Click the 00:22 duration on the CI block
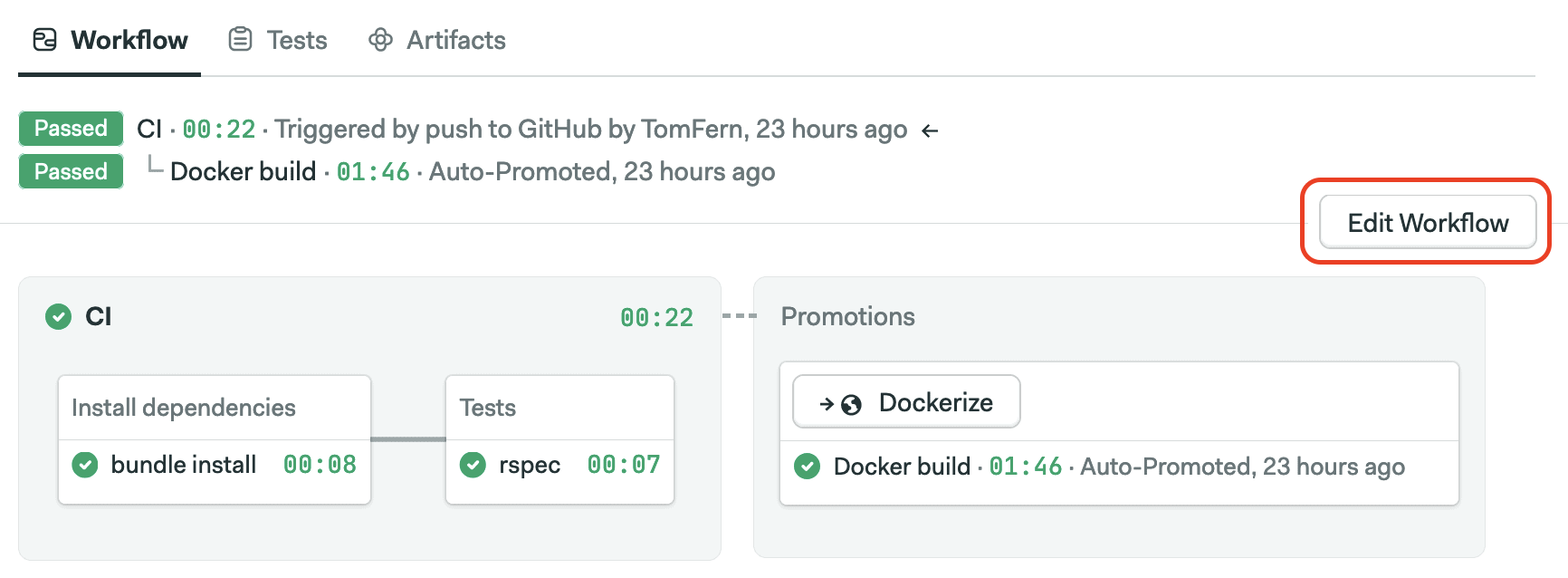This screenshot has height=578, width=1568. (x=655, y=317)
